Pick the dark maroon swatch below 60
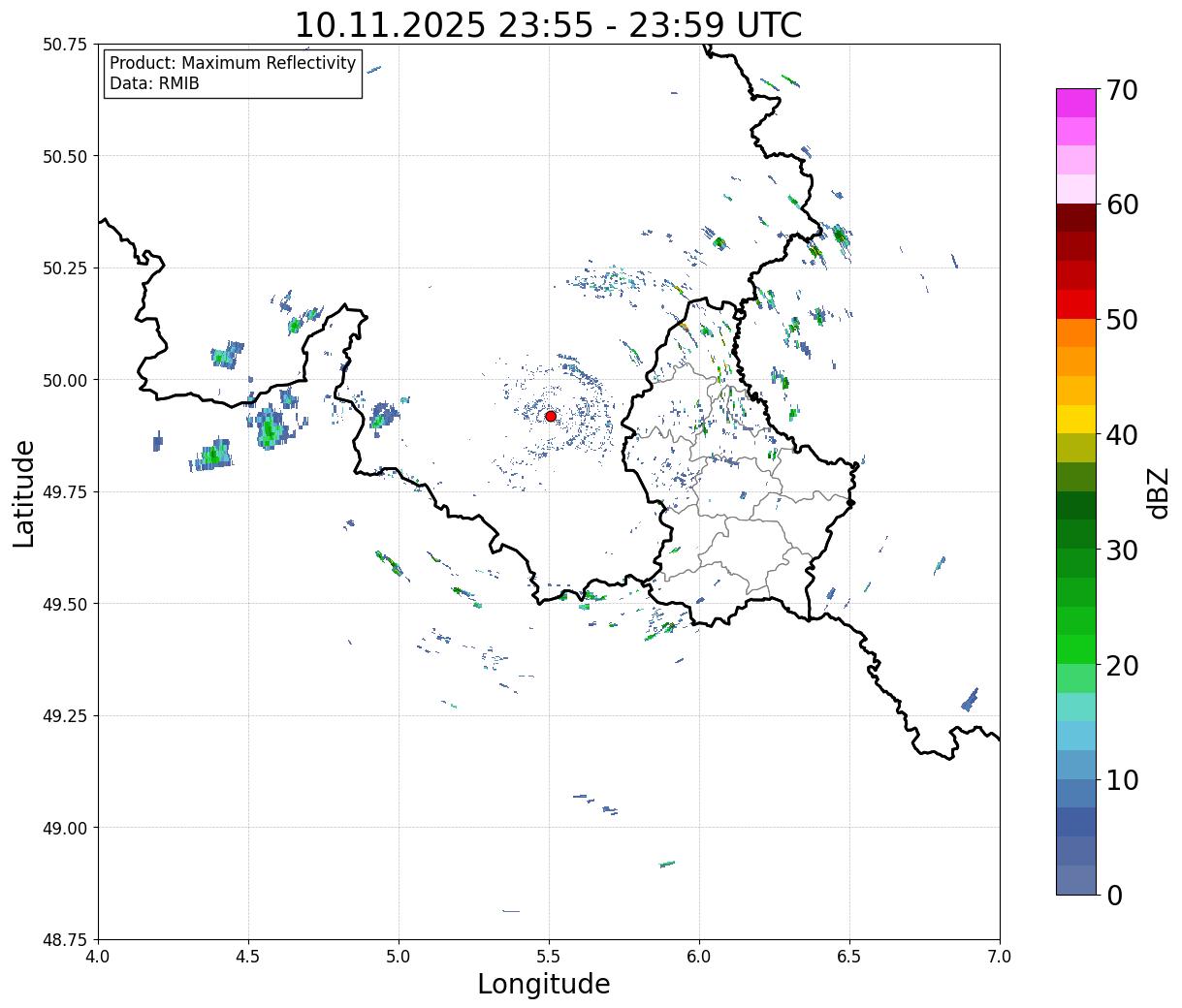Image resolution: width=1182 pixels, height=1008 pixels. [x=1075, y=218]
